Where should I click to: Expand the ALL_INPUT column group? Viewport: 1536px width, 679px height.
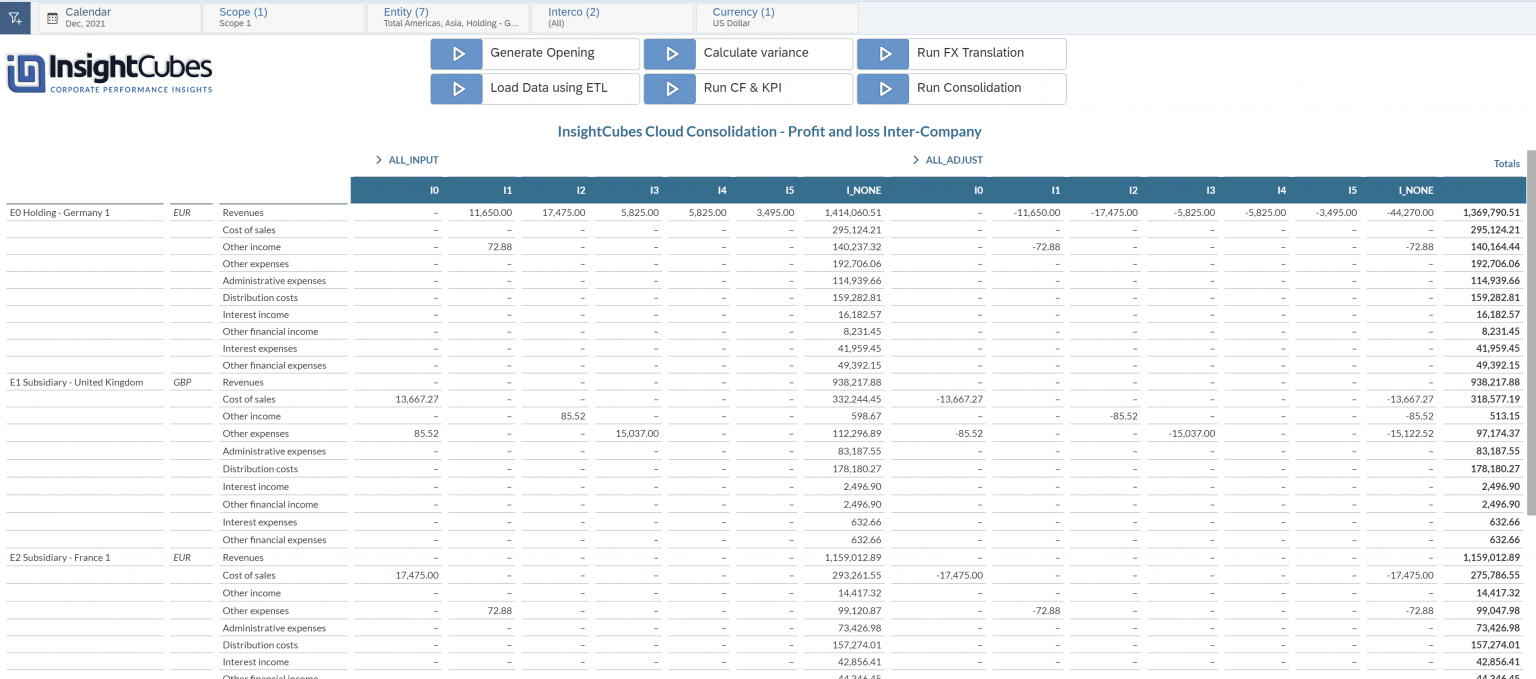(379, 160)
